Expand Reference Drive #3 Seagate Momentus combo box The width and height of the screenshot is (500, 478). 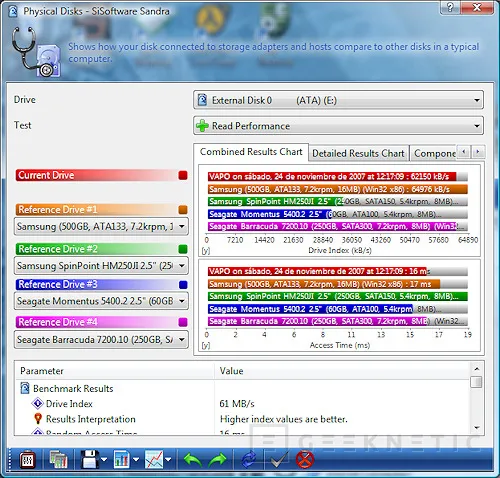tap(101, 301)
